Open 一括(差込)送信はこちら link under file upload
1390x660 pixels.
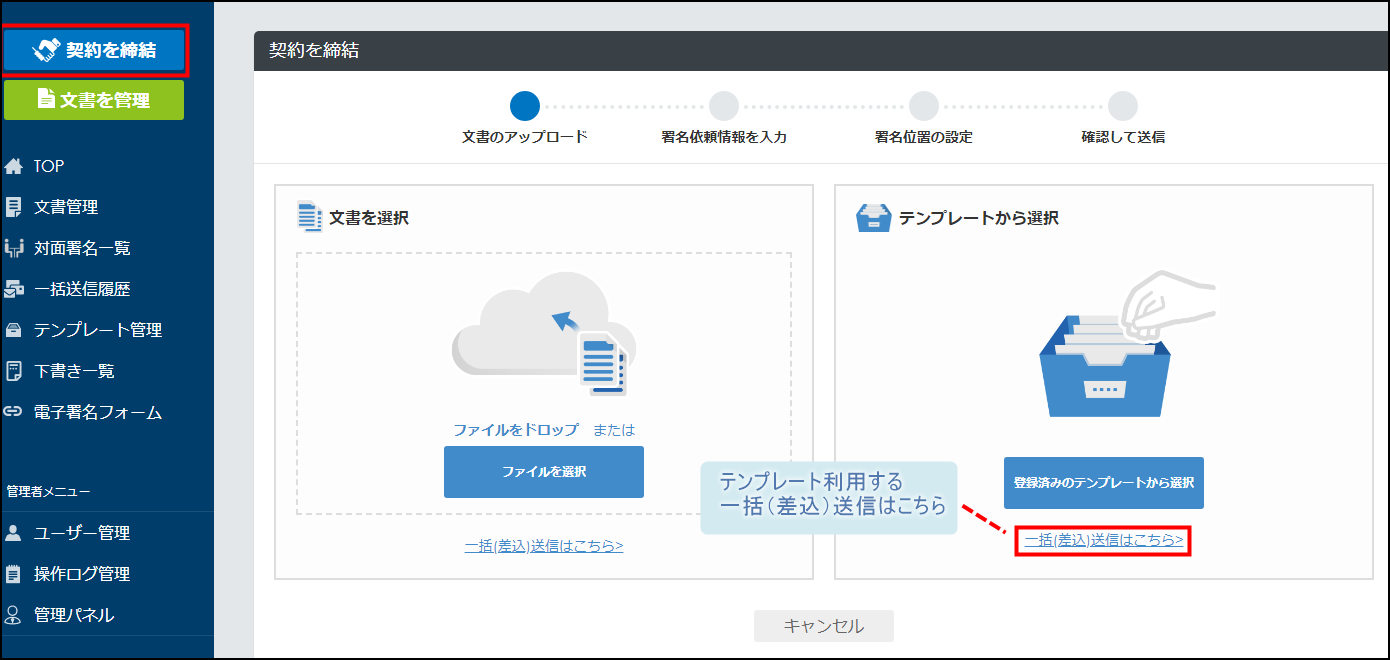point(544,546)
